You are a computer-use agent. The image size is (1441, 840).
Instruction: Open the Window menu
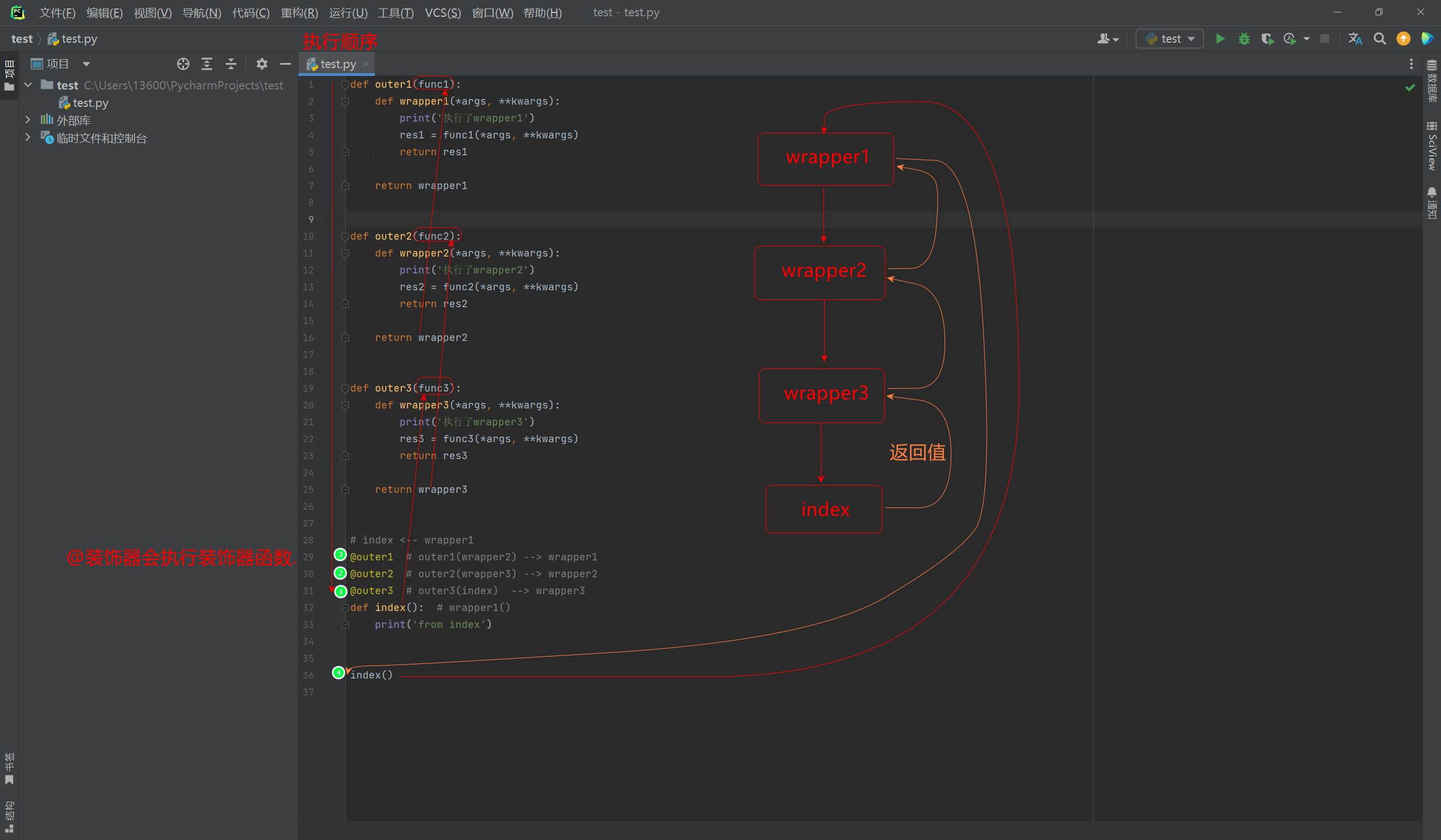pos(493,12)
